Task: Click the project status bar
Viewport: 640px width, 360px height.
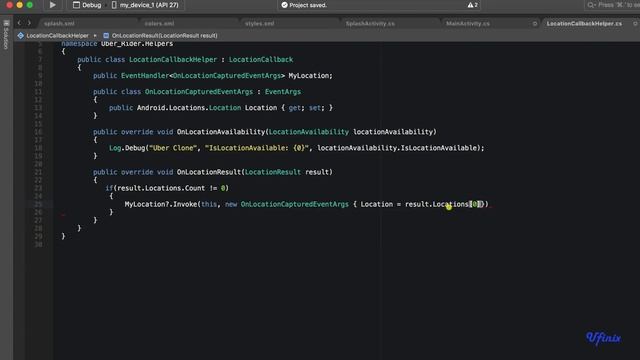Action: pos(380,5)
